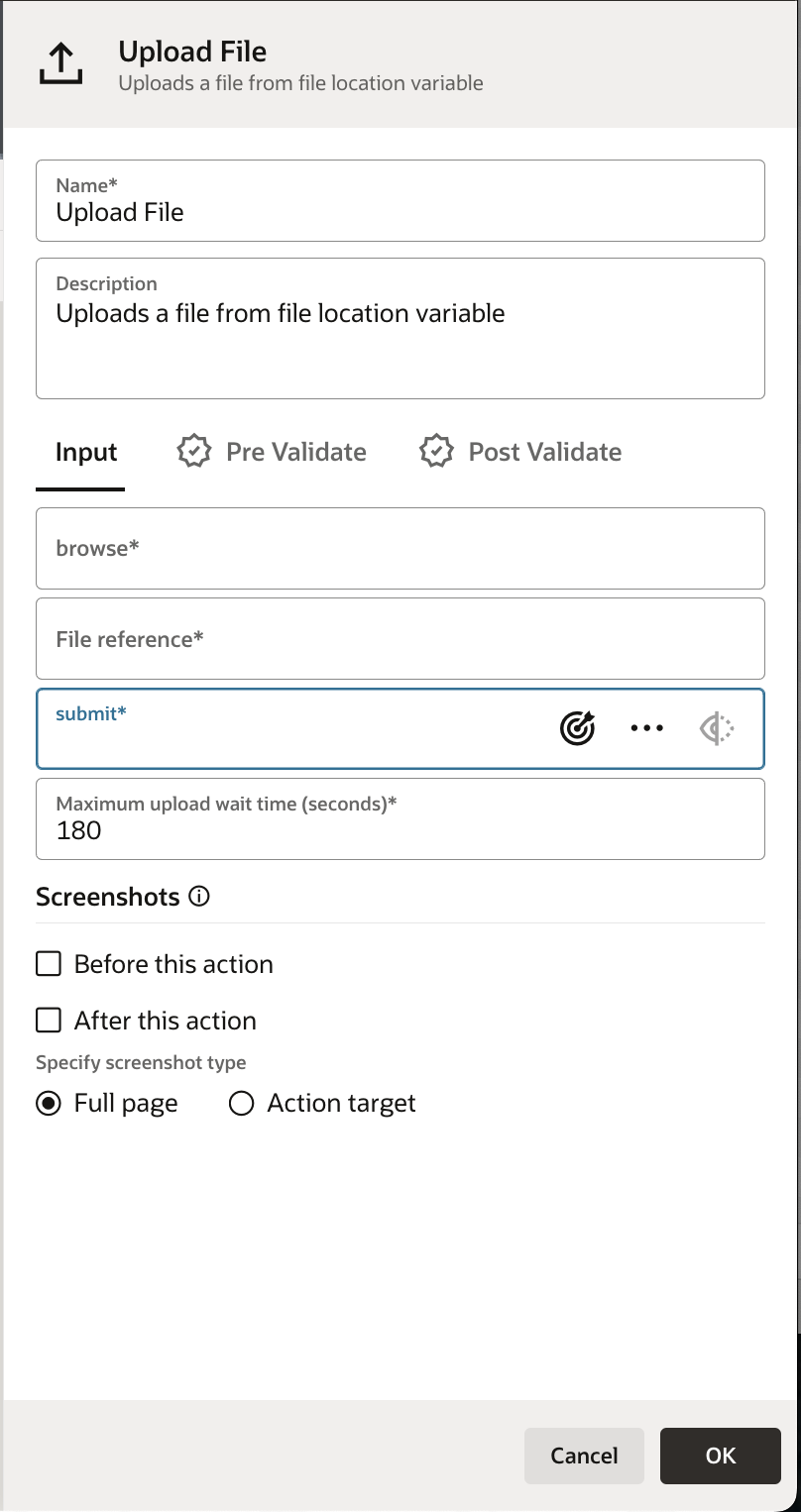
Task: Click the OK button to confirm
Action: coord(720,1456)
